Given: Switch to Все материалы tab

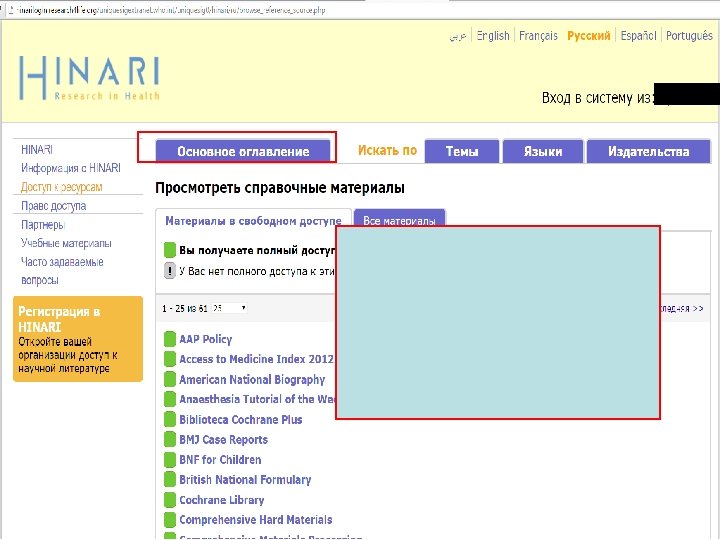Looking at the screenshot, I should [x=399, y=219].
